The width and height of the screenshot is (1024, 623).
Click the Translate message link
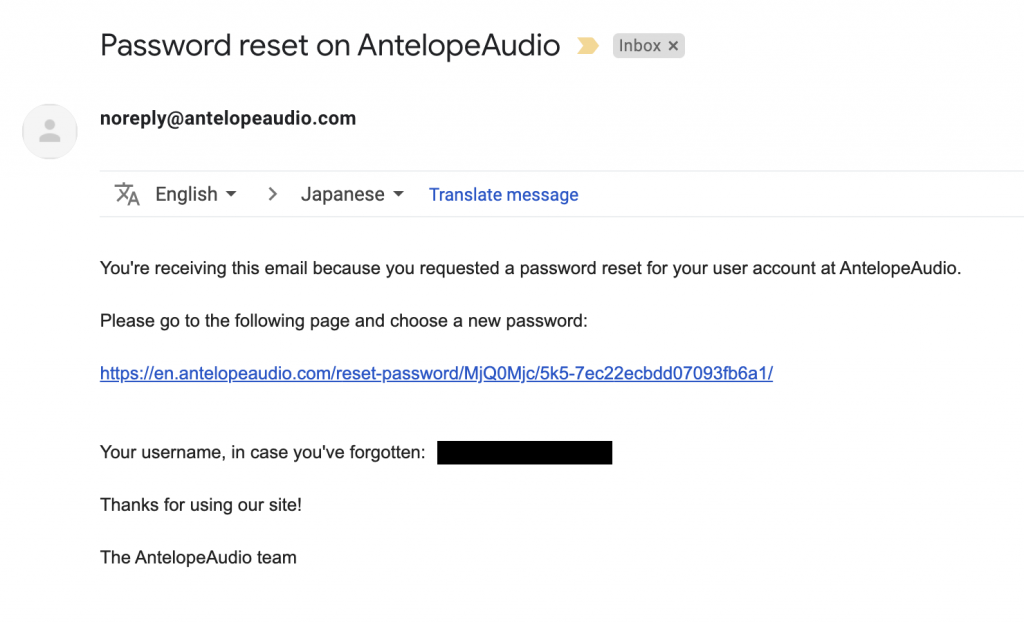pyautogui.click(x=504, y=195)
